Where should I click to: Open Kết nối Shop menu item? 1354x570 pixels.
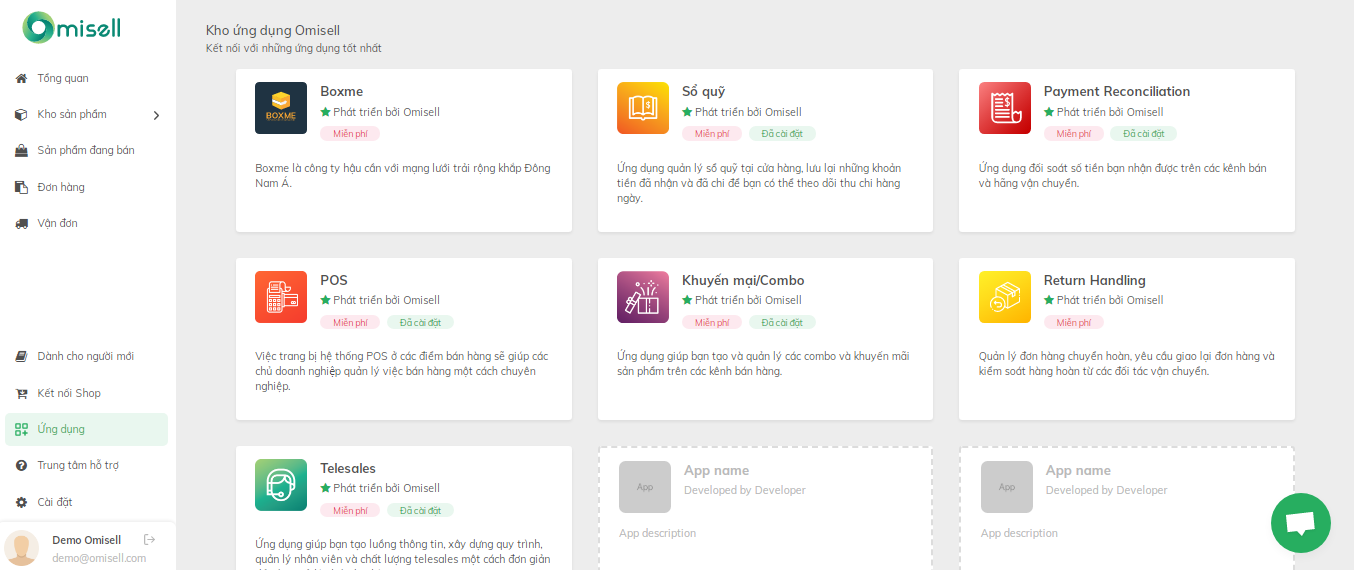[x=69, y=393]
